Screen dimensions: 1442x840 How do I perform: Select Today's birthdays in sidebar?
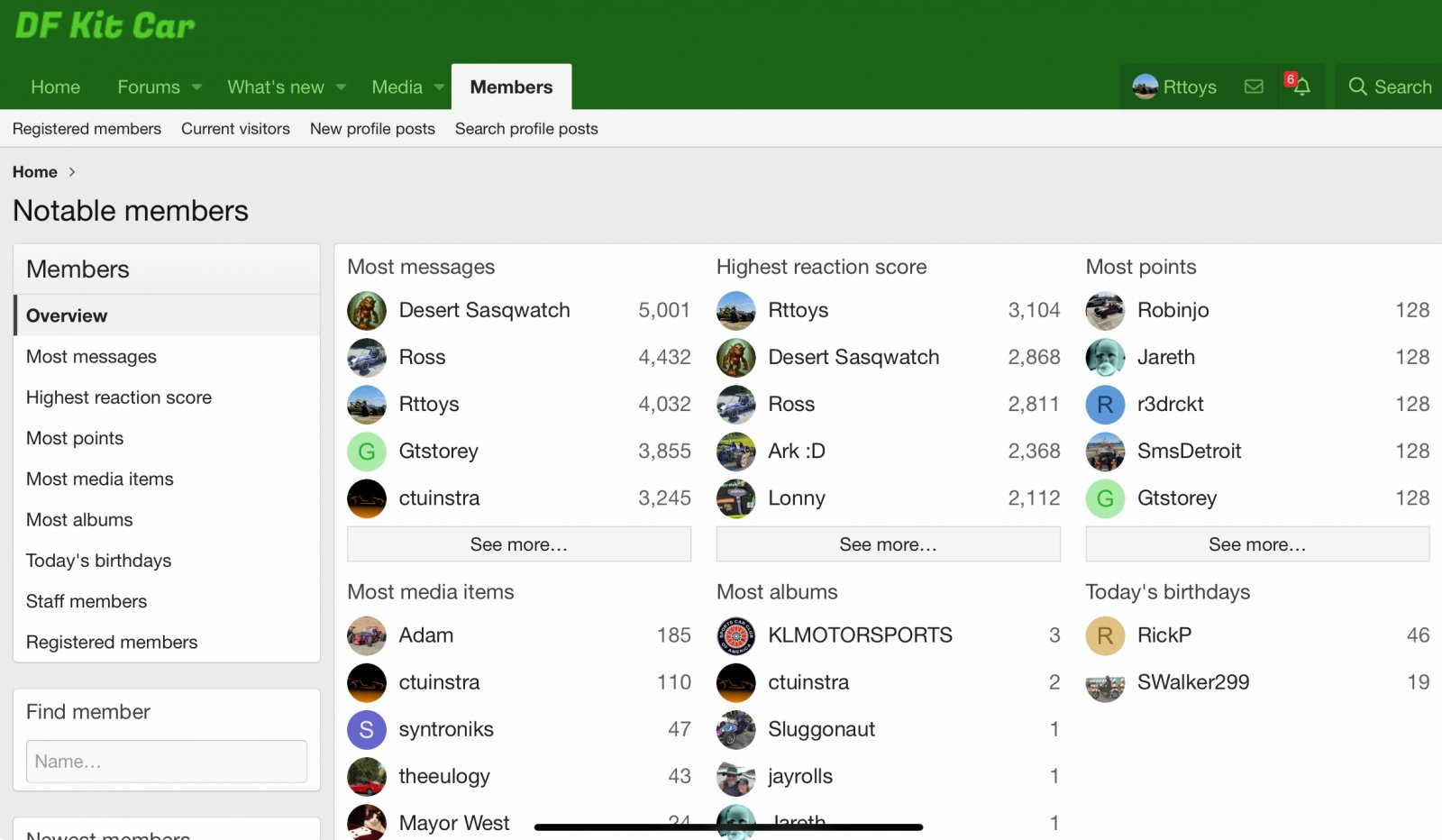tap(167, 561)
